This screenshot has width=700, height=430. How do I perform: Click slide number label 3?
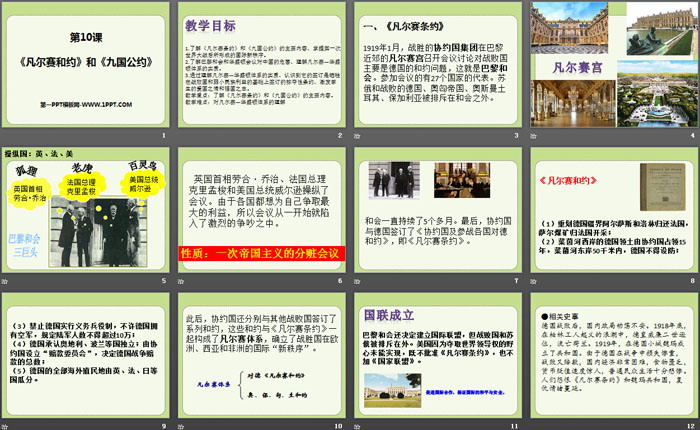[516, 135]
